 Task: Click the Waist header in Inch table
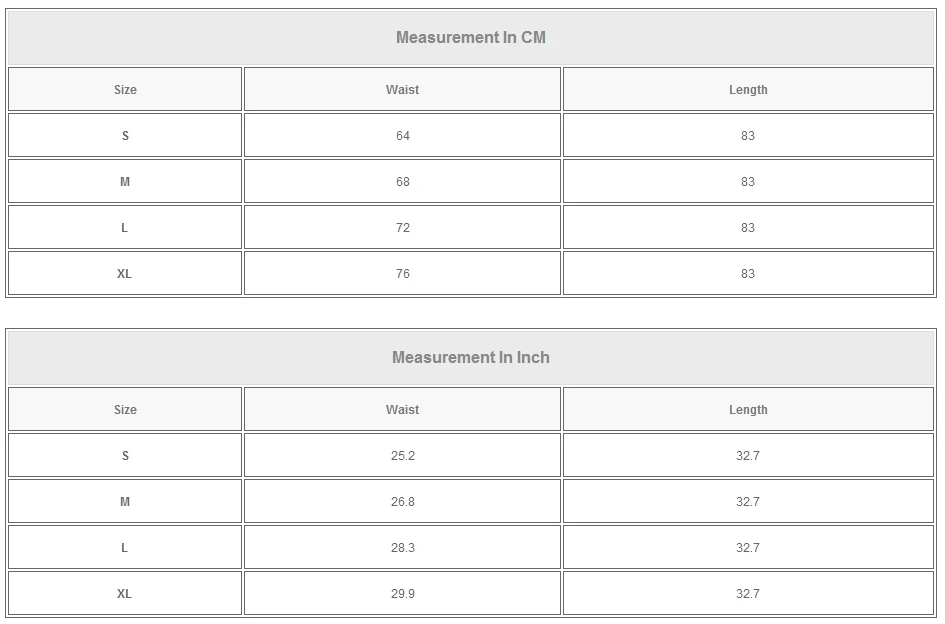coord(402,410)
